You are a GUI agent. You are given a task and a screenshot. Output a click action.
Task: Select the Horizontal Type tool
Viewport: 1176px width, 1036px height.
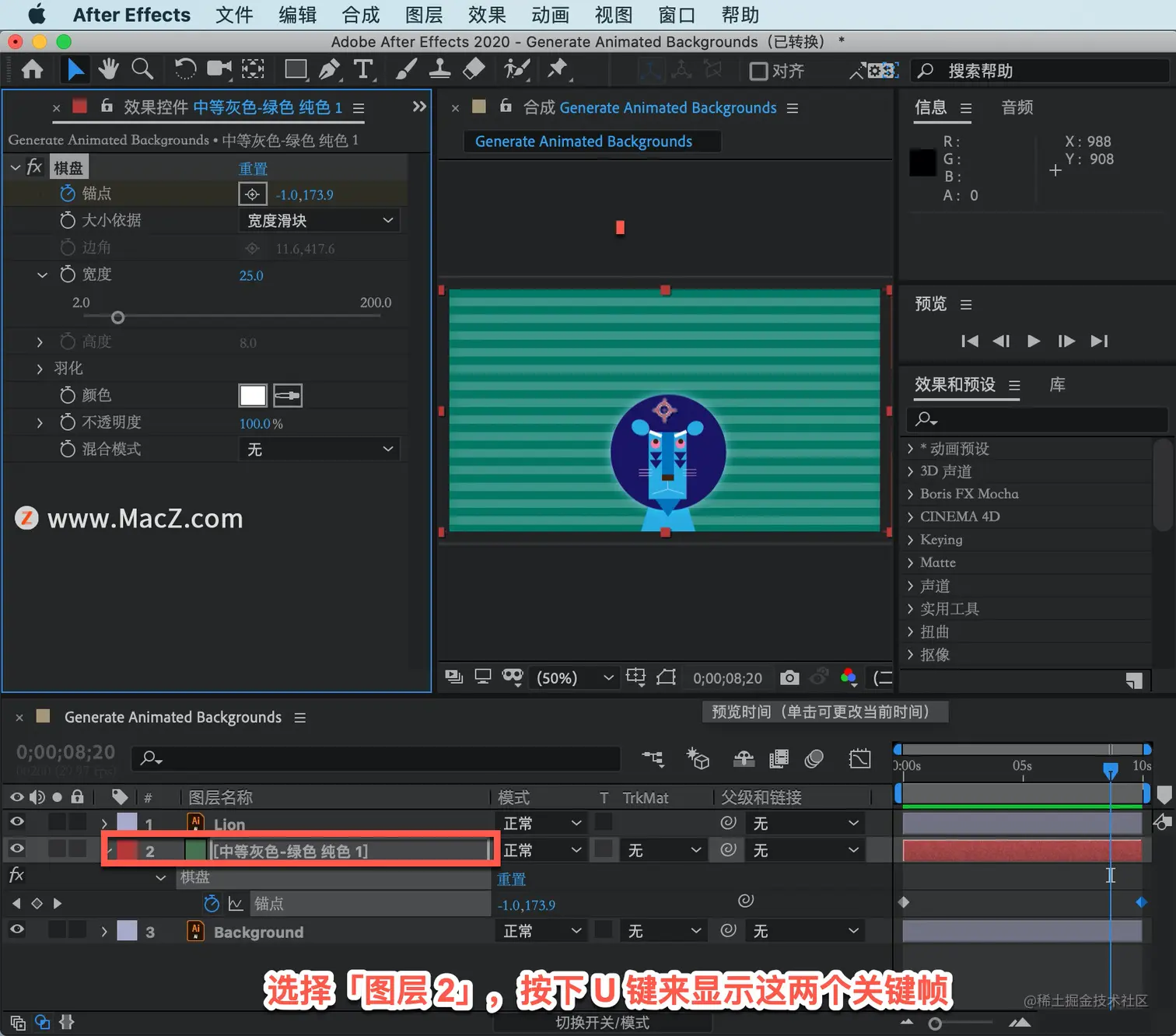[x=363, y=70]
